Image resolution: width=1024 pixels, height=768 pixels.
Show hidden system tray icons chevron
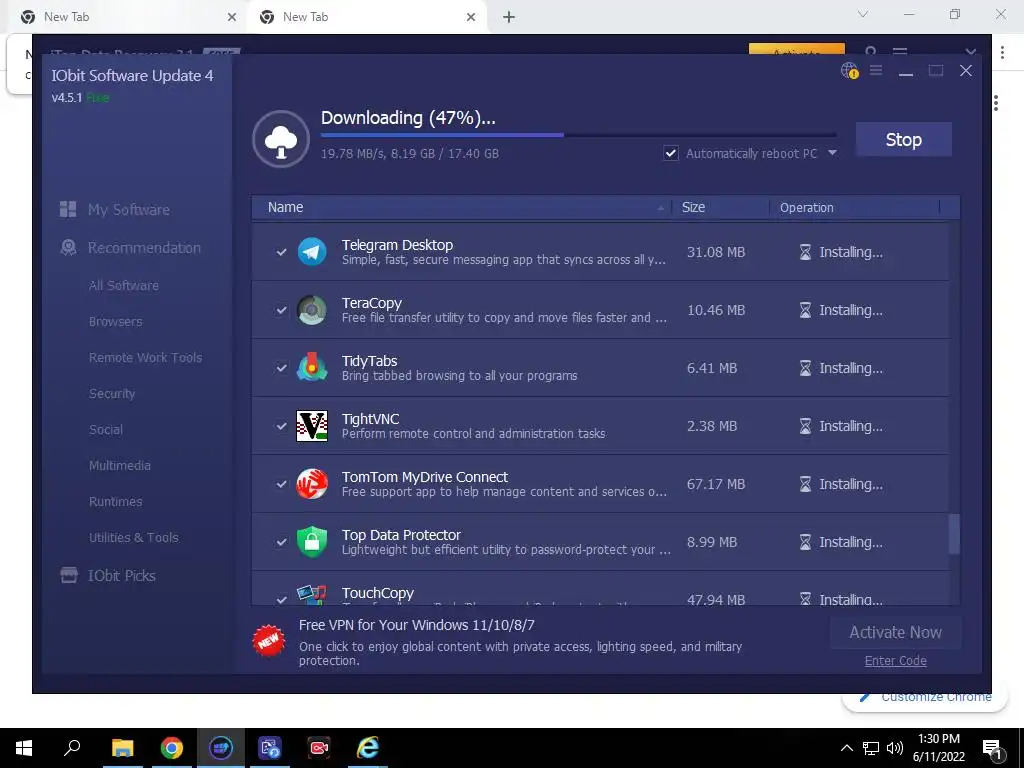pyautogui.click(x=846, y=748)
